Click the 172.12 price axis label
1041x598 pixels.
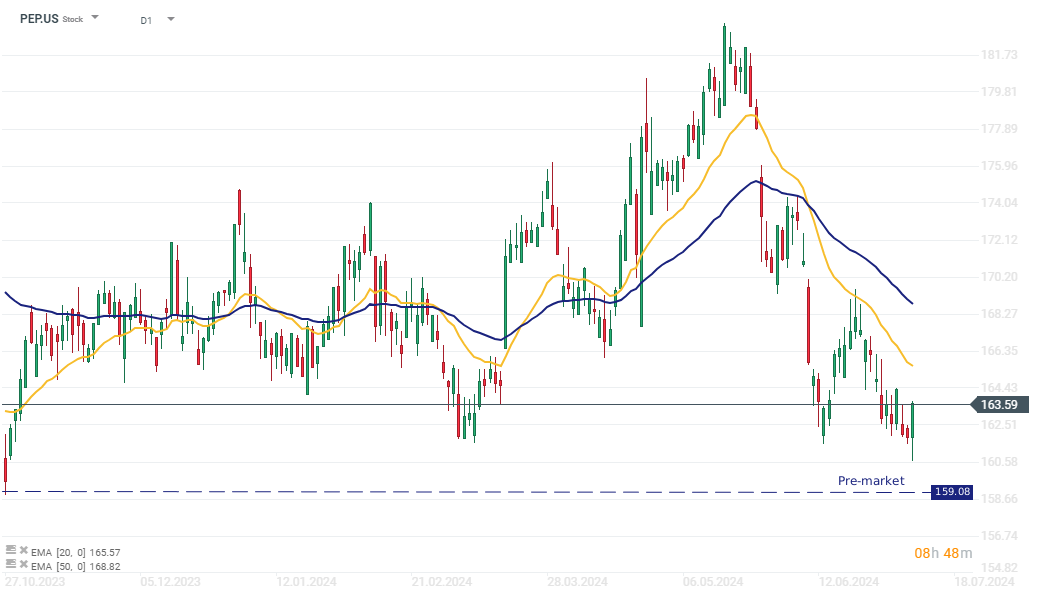click(x=999, y=240)
